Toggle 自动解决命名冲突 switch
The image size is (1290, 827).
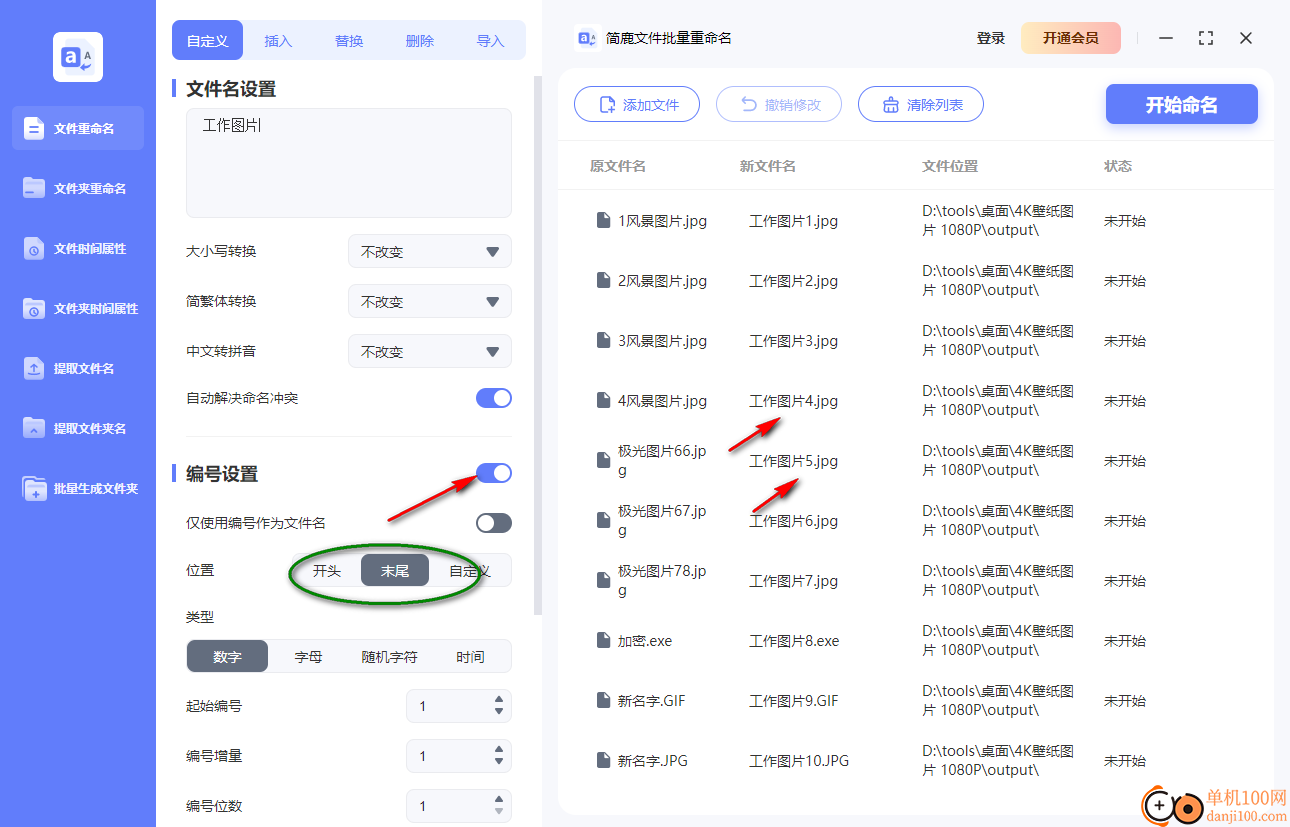tap(494, 398)
